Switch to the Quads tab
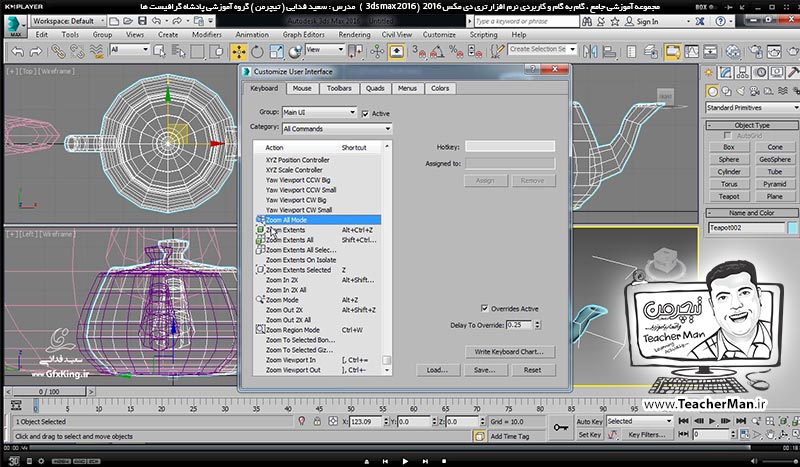This screenshot has height=467, width=800. 375,88
